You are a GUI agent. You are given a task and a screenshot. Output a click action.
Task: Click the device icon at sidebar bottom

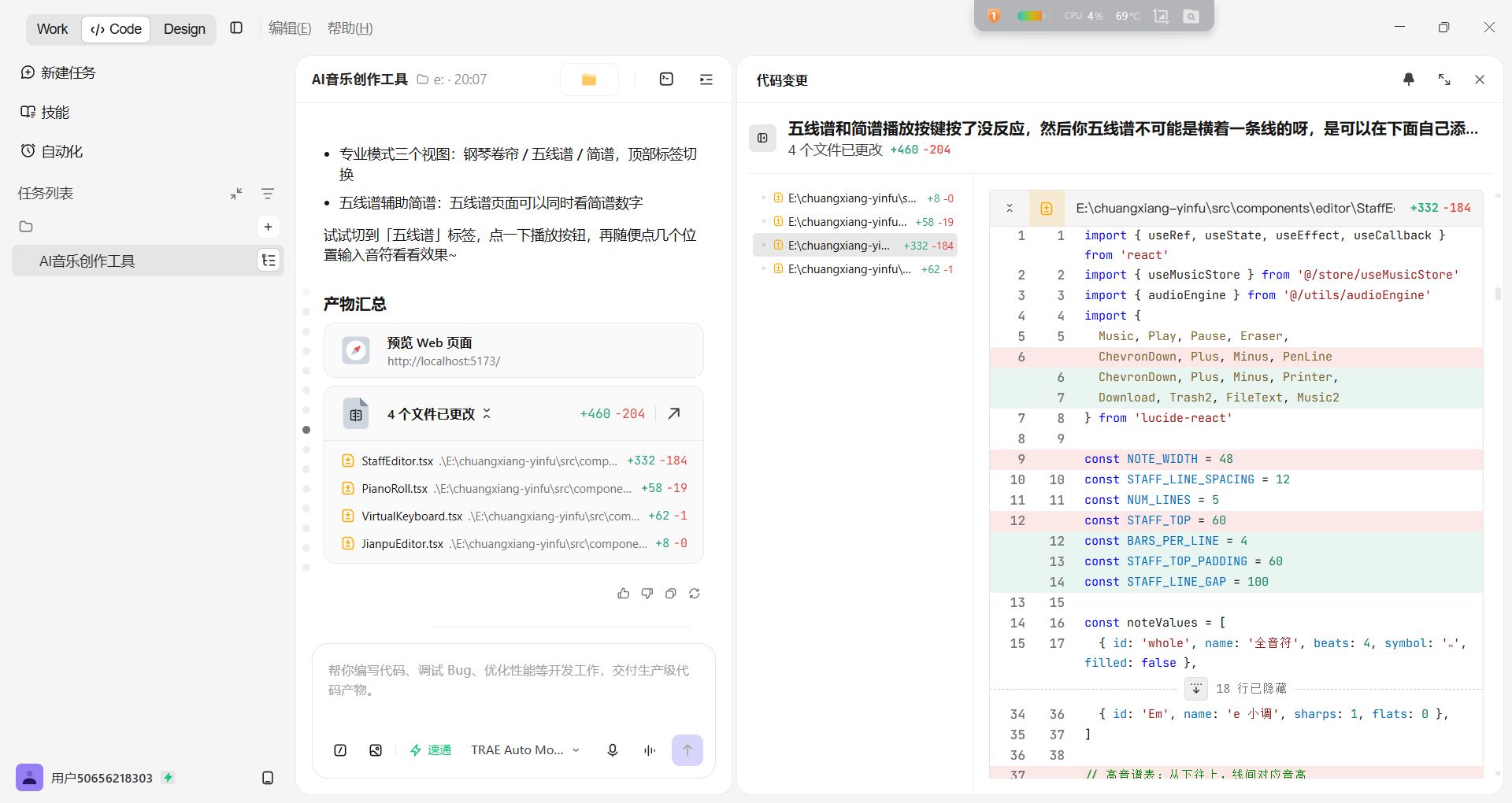tap(268, 778)
